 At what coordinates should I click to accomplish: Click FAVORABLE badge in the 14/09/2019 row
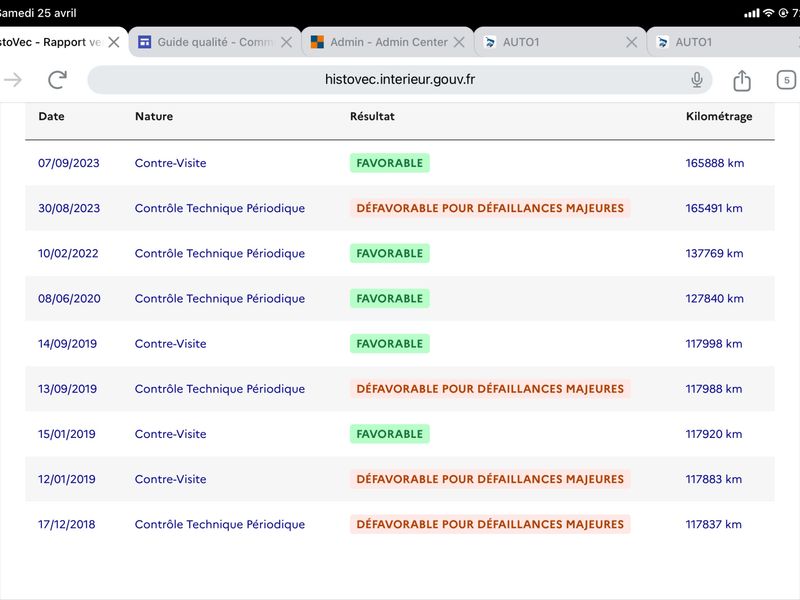point(390,344)
